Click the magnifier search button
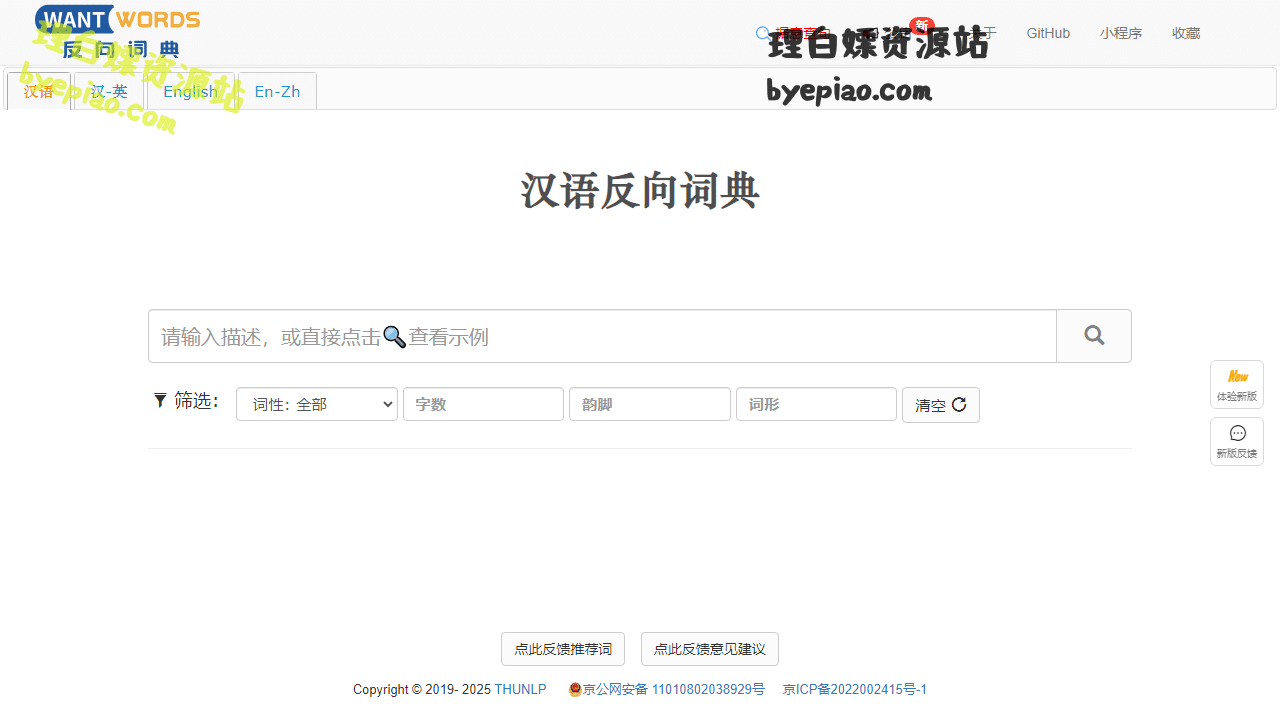 (x=1094, y=336)
